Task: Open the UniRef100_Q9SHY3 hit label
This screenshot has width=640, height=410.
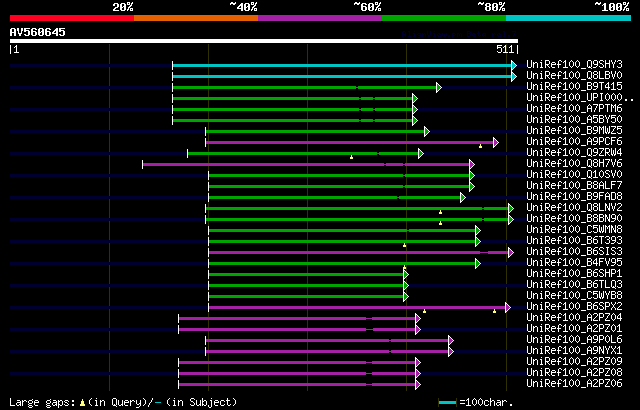Action: 574,64
